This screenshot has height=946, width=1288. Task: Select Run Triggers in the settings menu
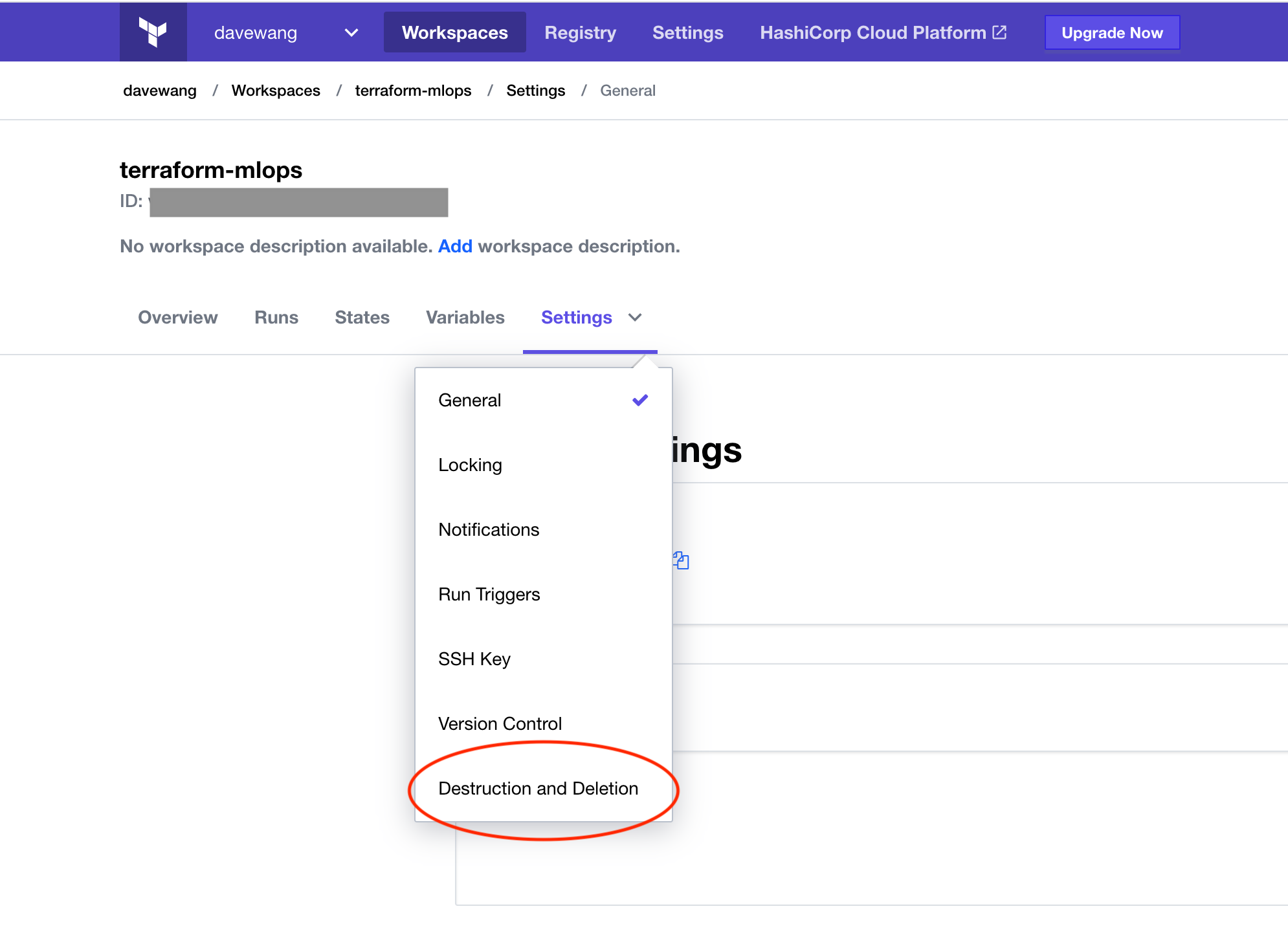[544, 595]
